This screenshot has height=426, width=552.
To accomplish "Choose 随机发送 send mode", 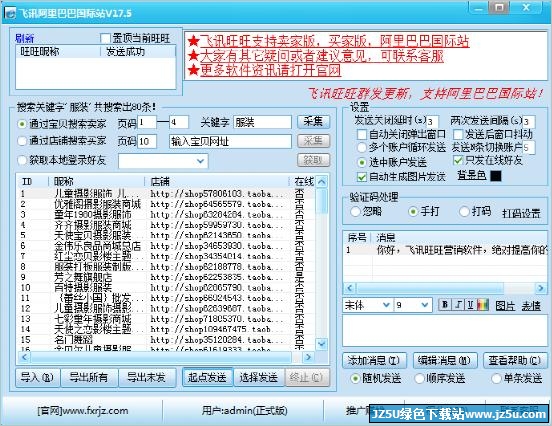I will click(x=355, y=378).
